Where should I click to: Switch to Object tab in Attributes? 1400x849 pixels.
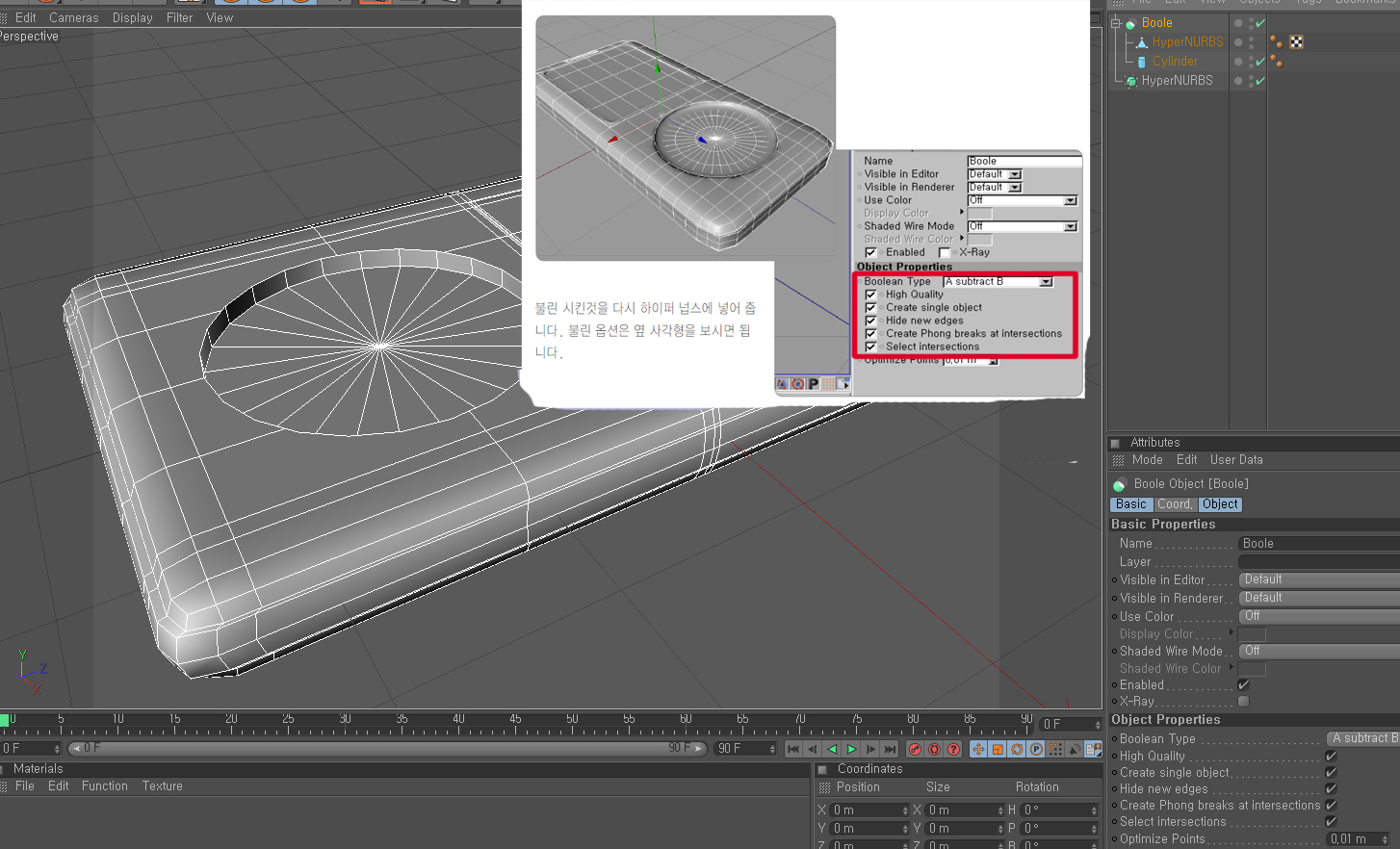1220,504
